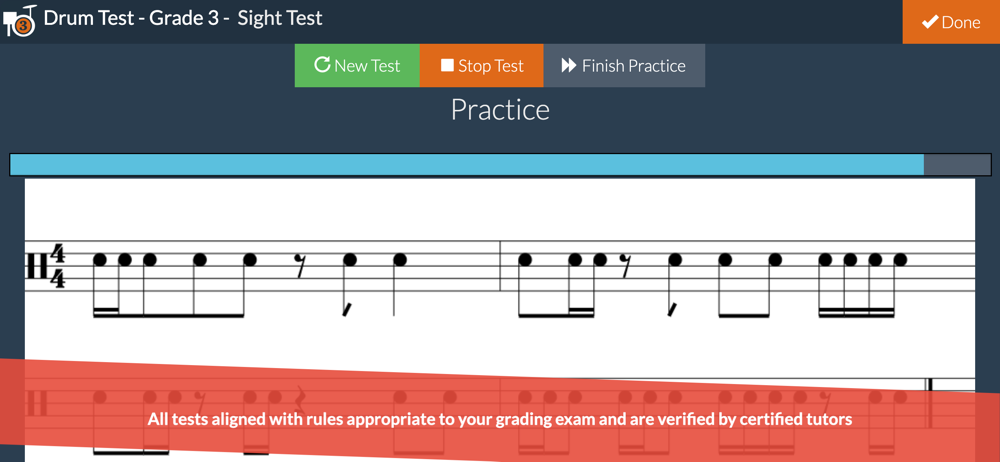Click the filled blue part of progress bar
This screenshot has width=1000, height=462.
tap(467, 165)
